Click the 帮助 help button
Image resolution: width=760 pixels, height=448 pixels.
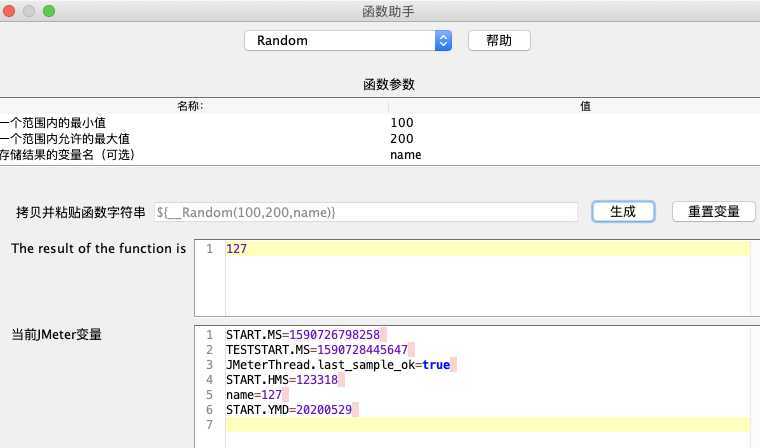[x=499, y=41]
